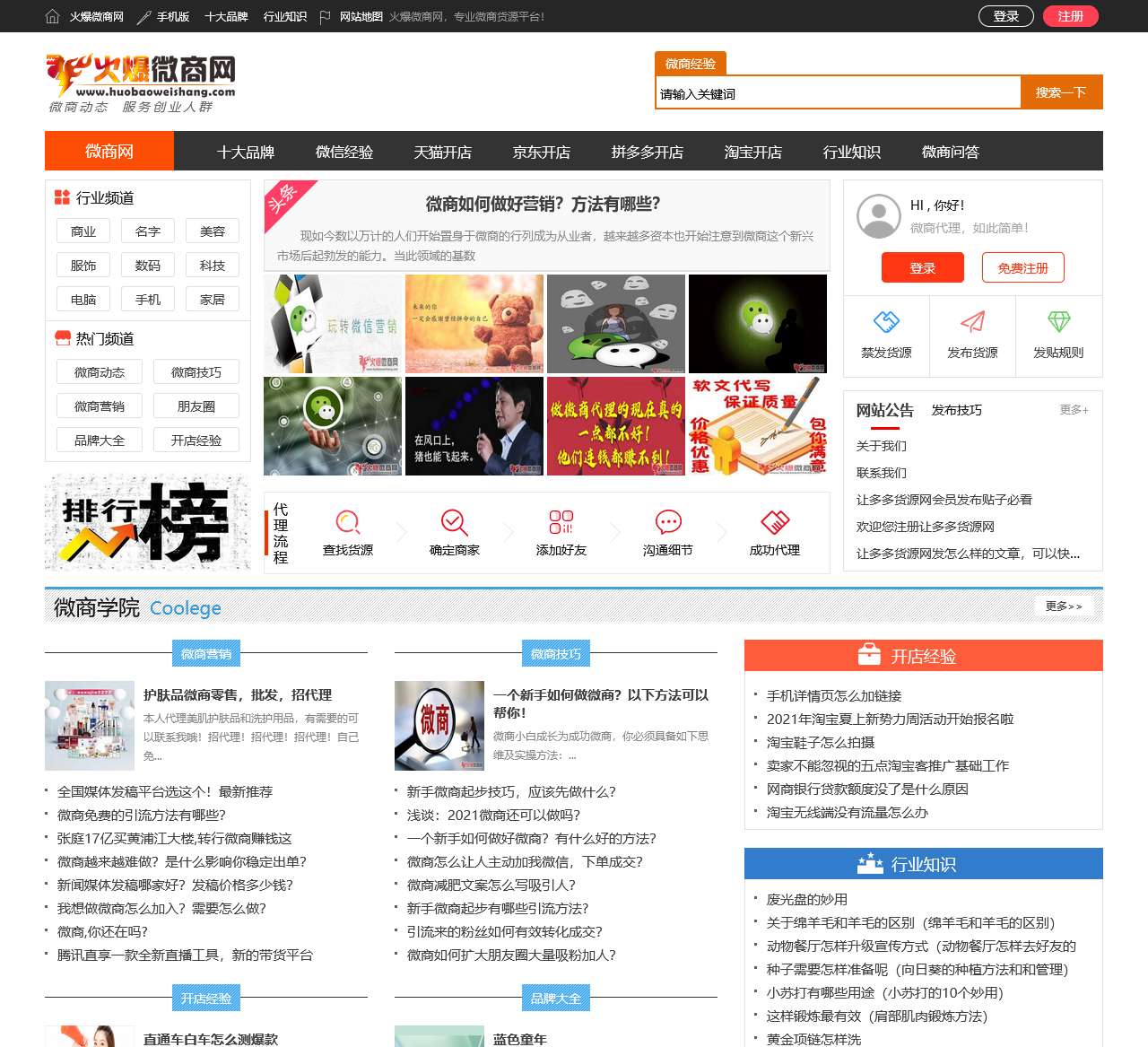Click the 沟通细节 chat bubble icon

pyautogui.click(x=667, y=521)
